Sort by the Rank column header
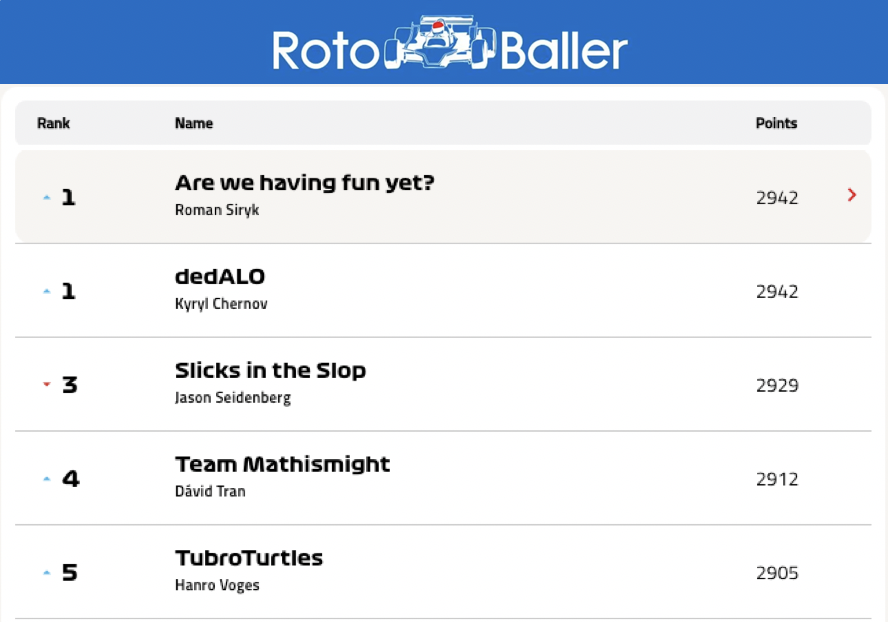This screenshot has width=888, height=622. click(x=53, y=123)
